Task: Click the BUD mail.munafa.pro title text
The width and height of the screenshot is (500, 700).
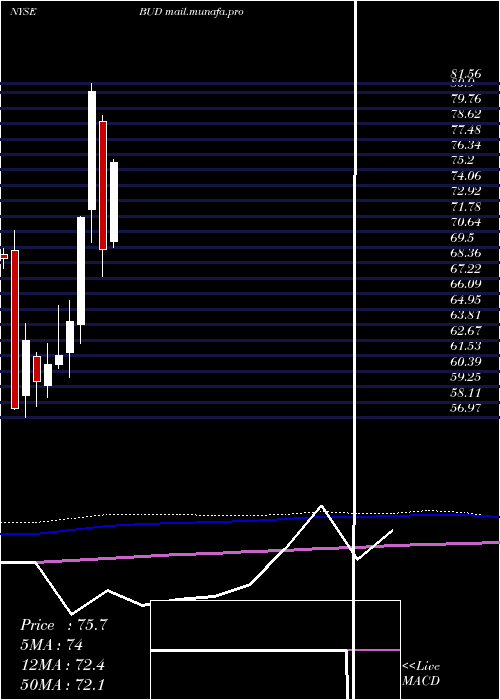Action: [x=191, y=12]
